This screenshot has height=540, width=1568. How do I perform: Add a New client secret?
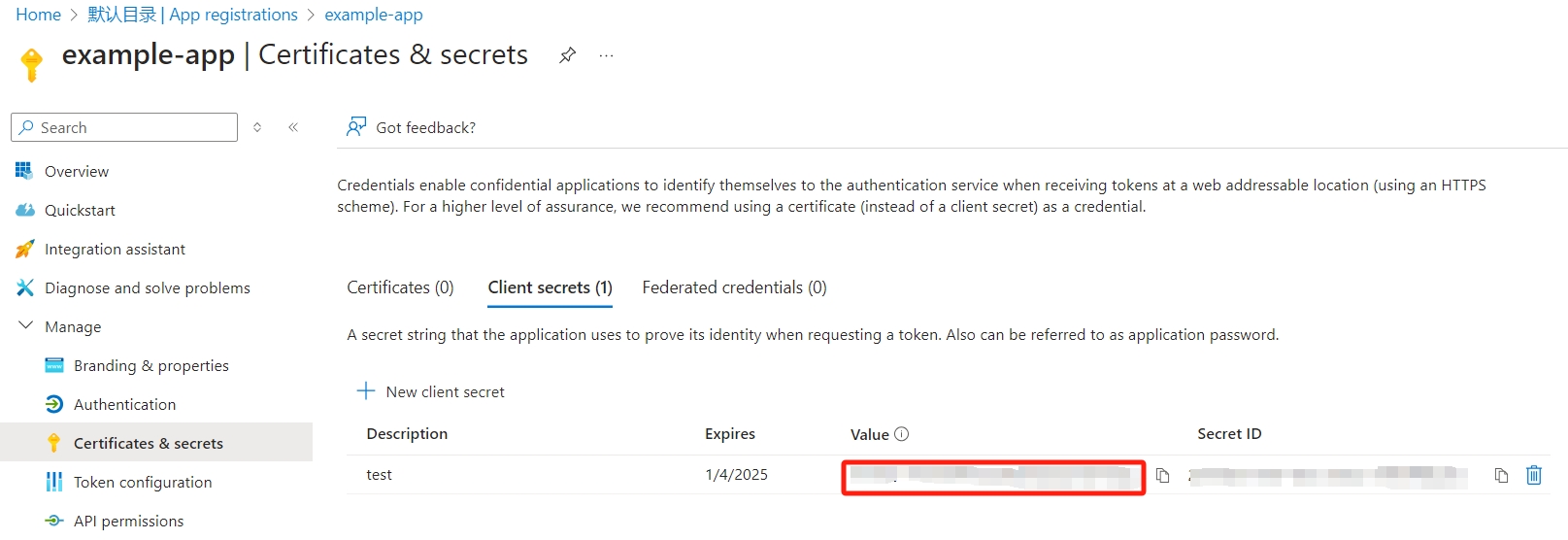(x=431, y=391)
